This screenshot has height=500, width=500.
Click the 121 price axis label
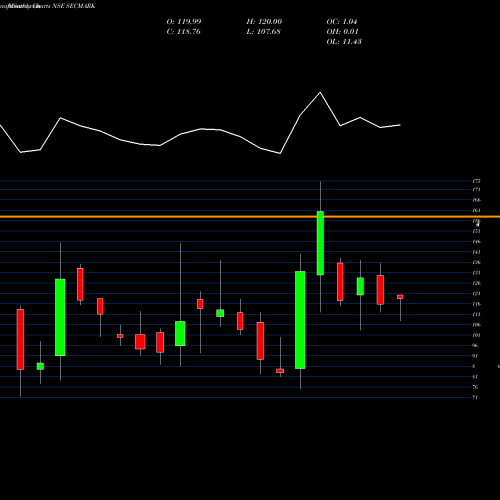[x=476, y=294]
